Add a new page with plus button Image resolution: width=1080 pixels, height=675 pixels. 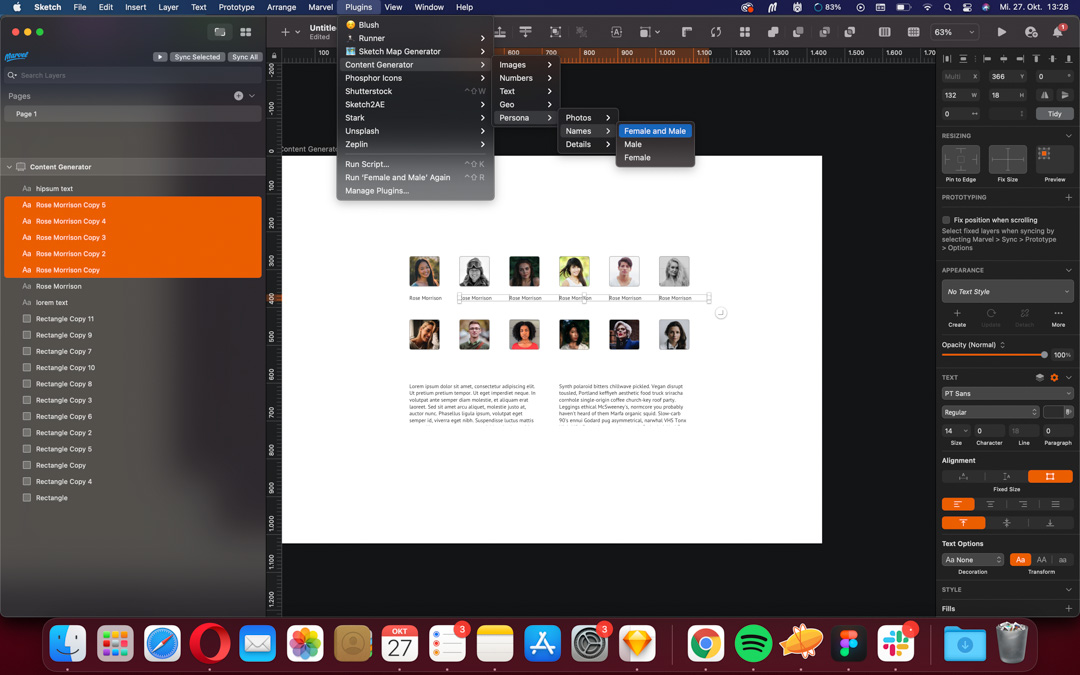point(238,96)
